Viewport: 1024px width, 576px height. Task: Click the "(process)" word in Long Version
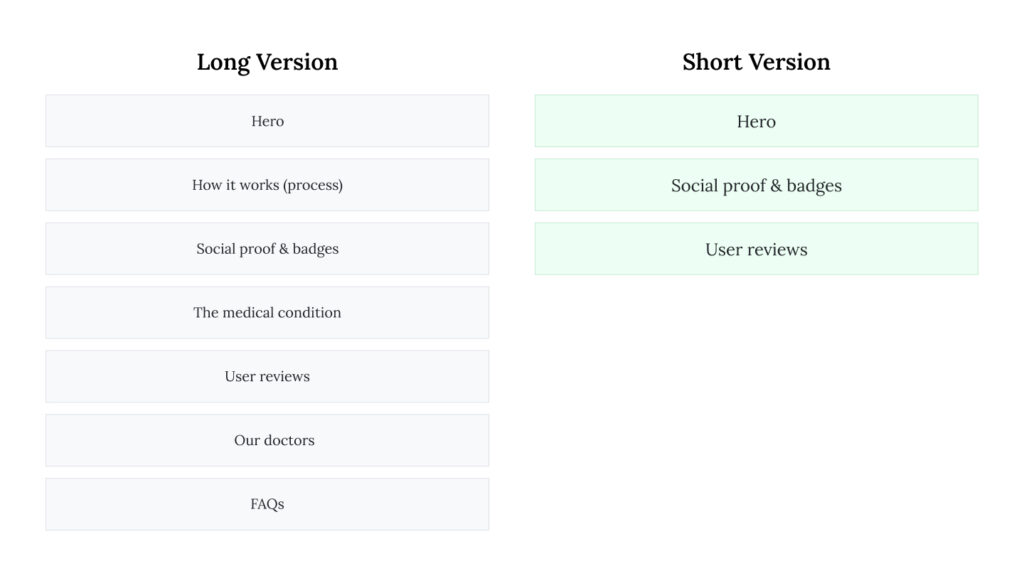[313, 185]
